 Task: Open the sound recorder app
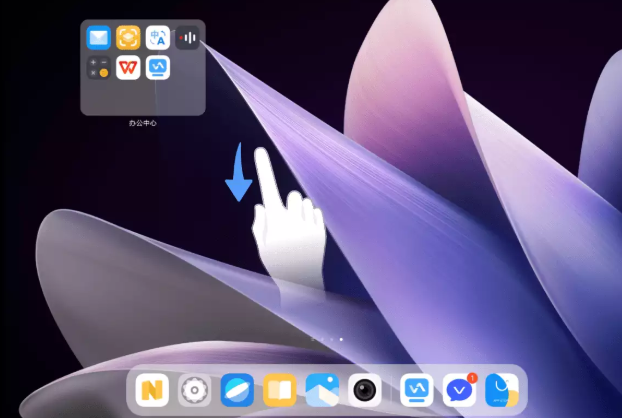(187, 38)
